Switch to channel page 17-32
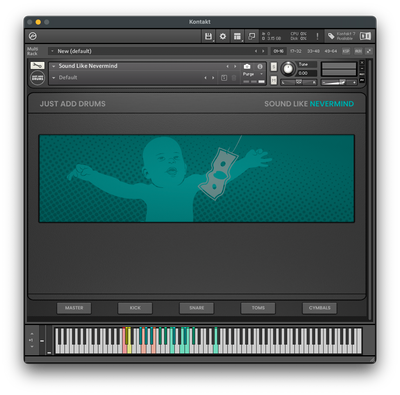400x395 pixels. coord(295,51)
